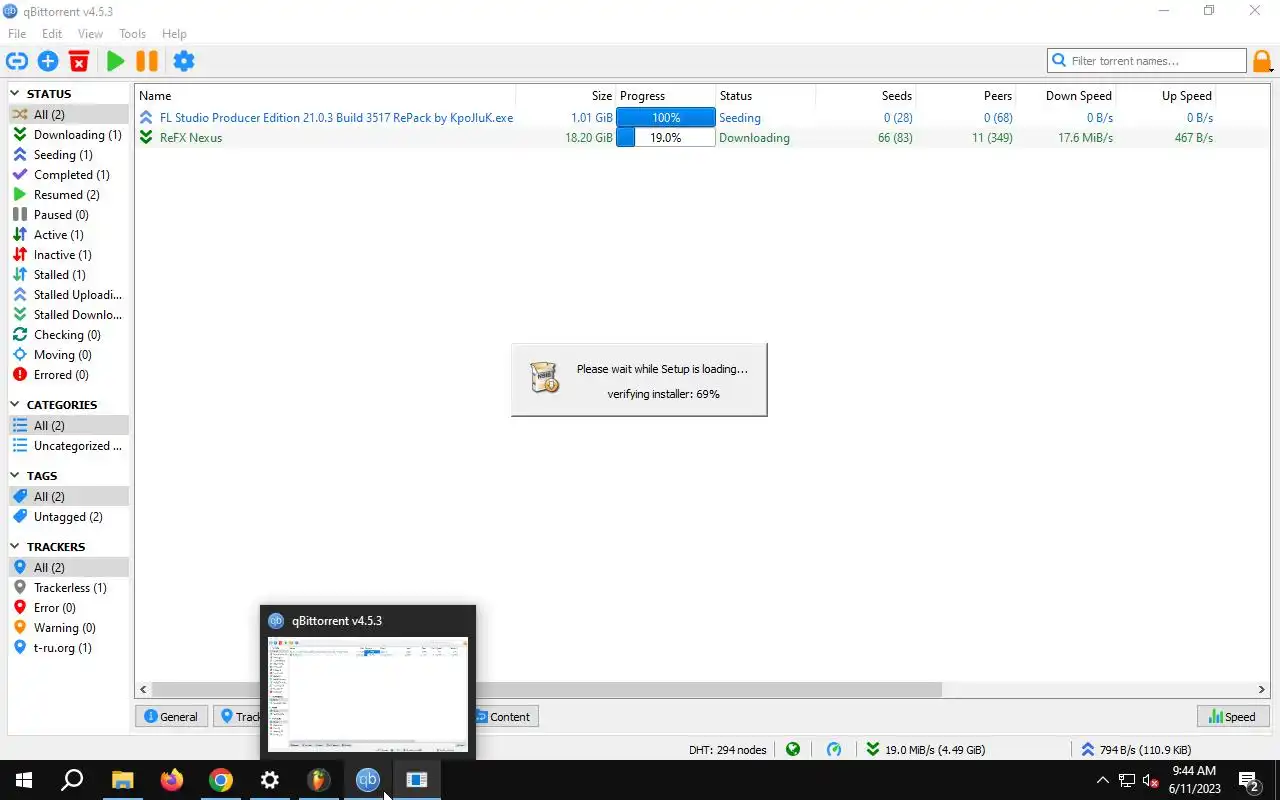Open FL Studio from the taskbar

click(x=318, y=780)
